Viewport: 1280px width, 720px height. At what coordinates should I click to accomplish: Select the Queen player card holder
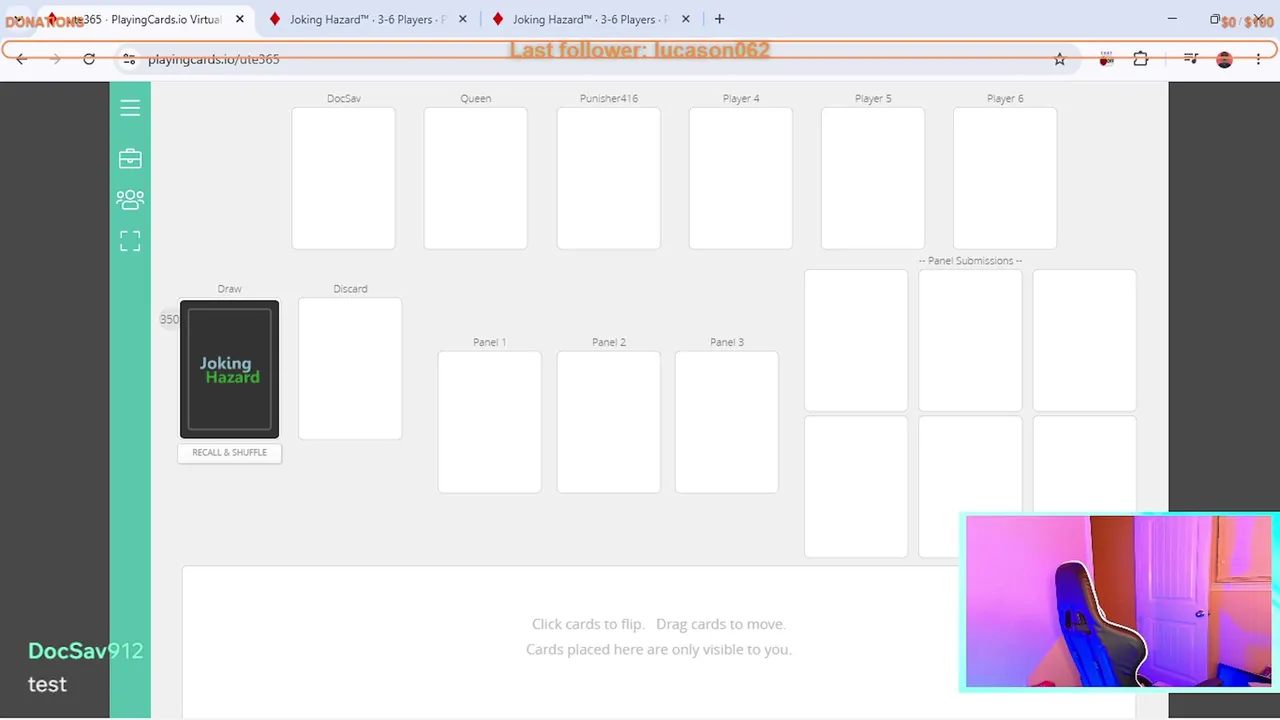pyautogui.click(x=476, y=178)
